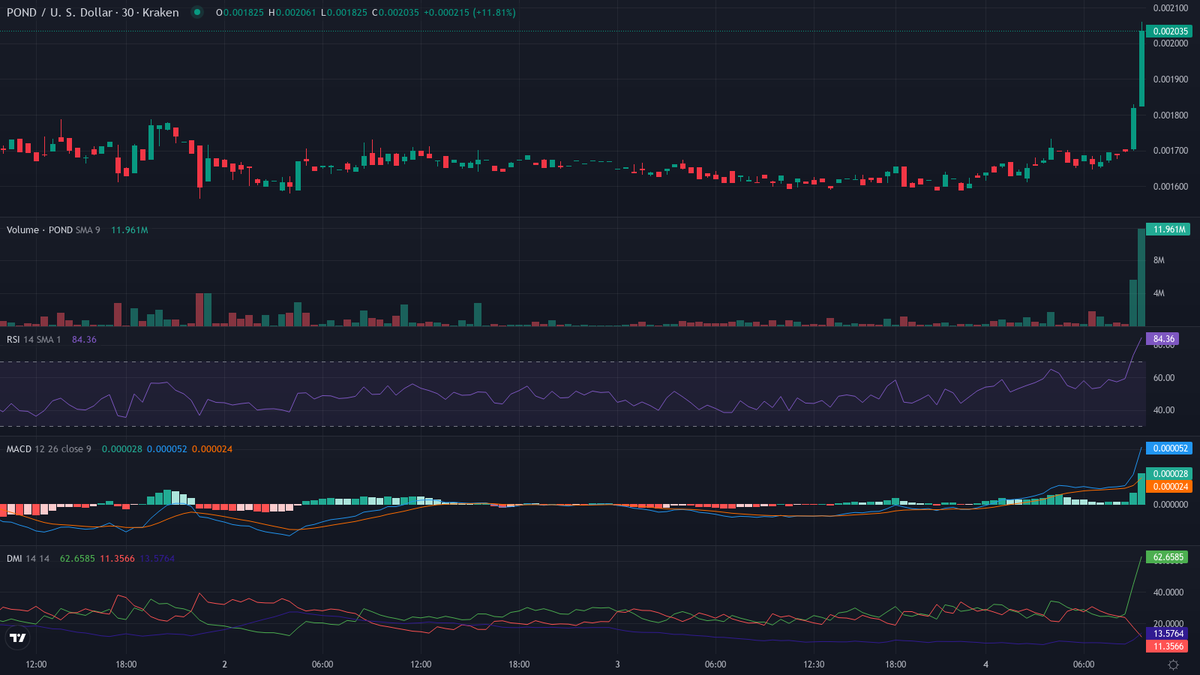
Task: Click the 0.001800 price axis label
Action: coord(1170,115)
